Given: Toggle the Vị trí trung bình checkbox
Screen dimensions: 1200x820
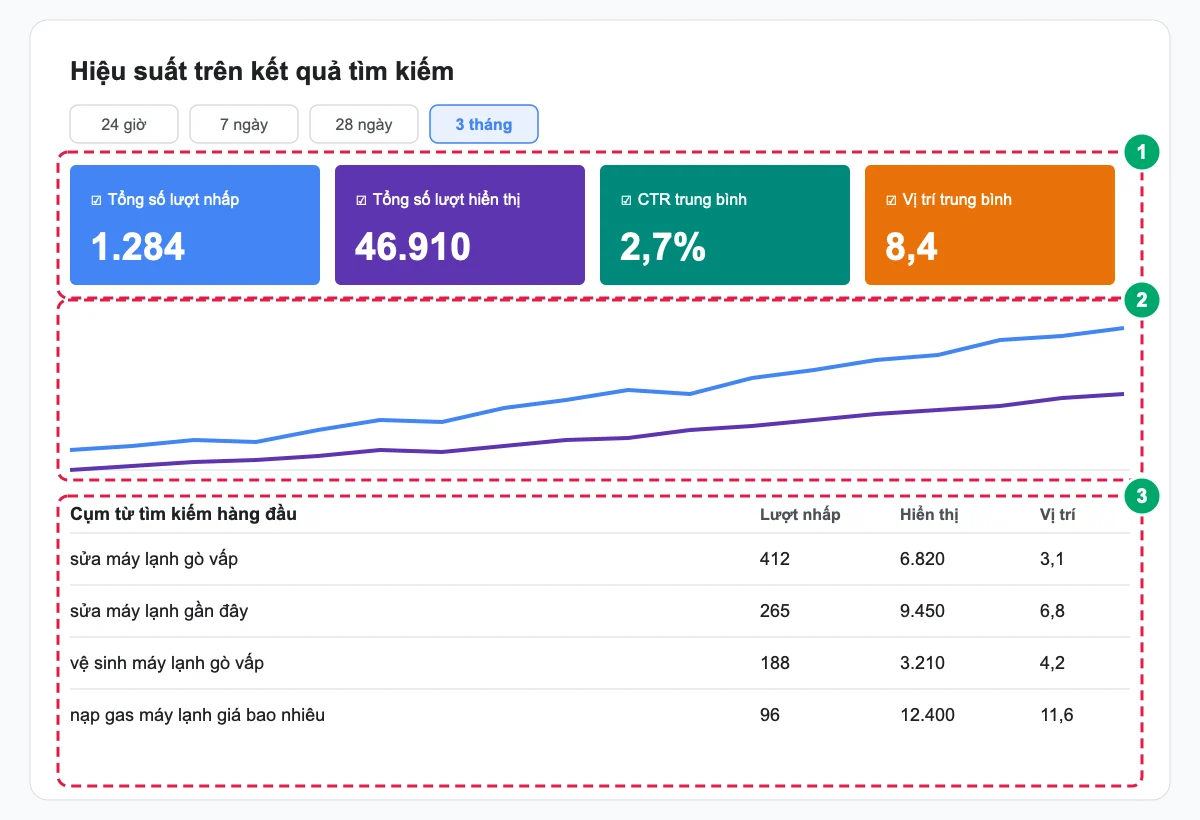Looking at the screenshot, I should click(x=892, y=200).
